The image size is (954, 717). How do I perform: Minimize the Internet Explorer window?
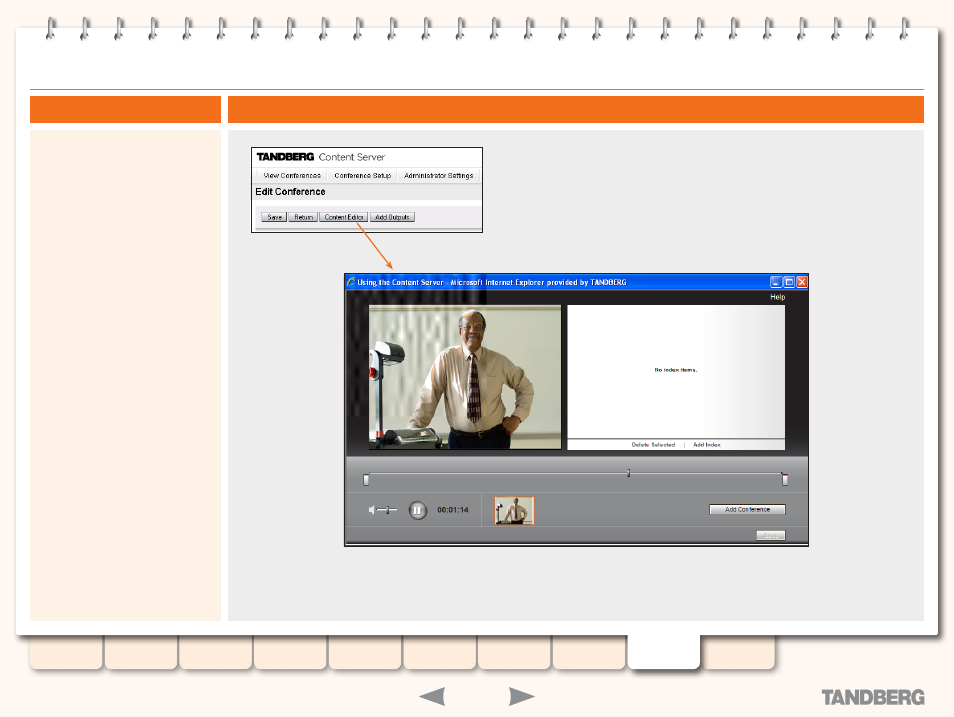click(x=776, y=282)
